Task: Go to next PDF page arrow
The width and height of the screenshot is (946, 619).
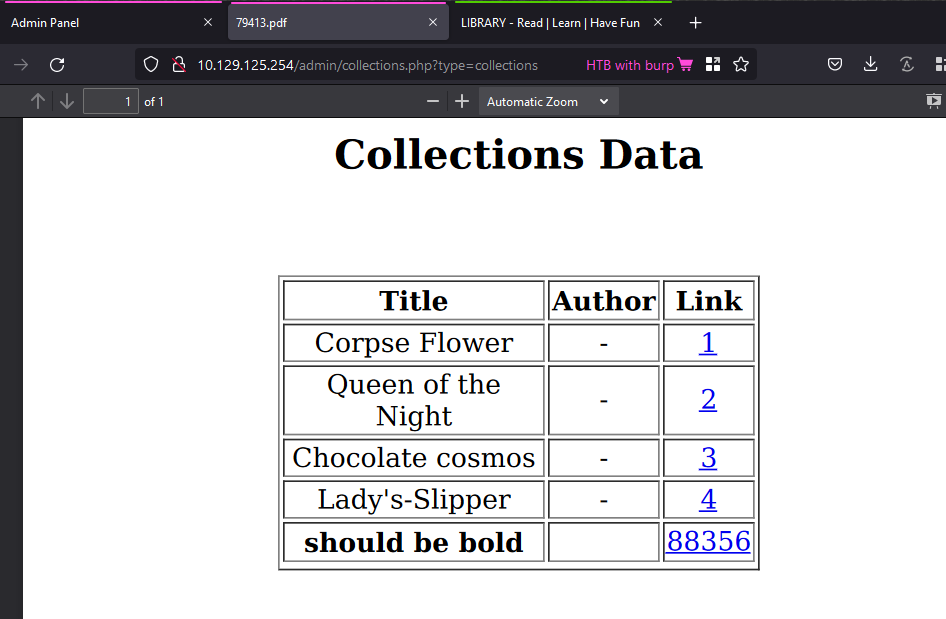Action: (67, 101)
